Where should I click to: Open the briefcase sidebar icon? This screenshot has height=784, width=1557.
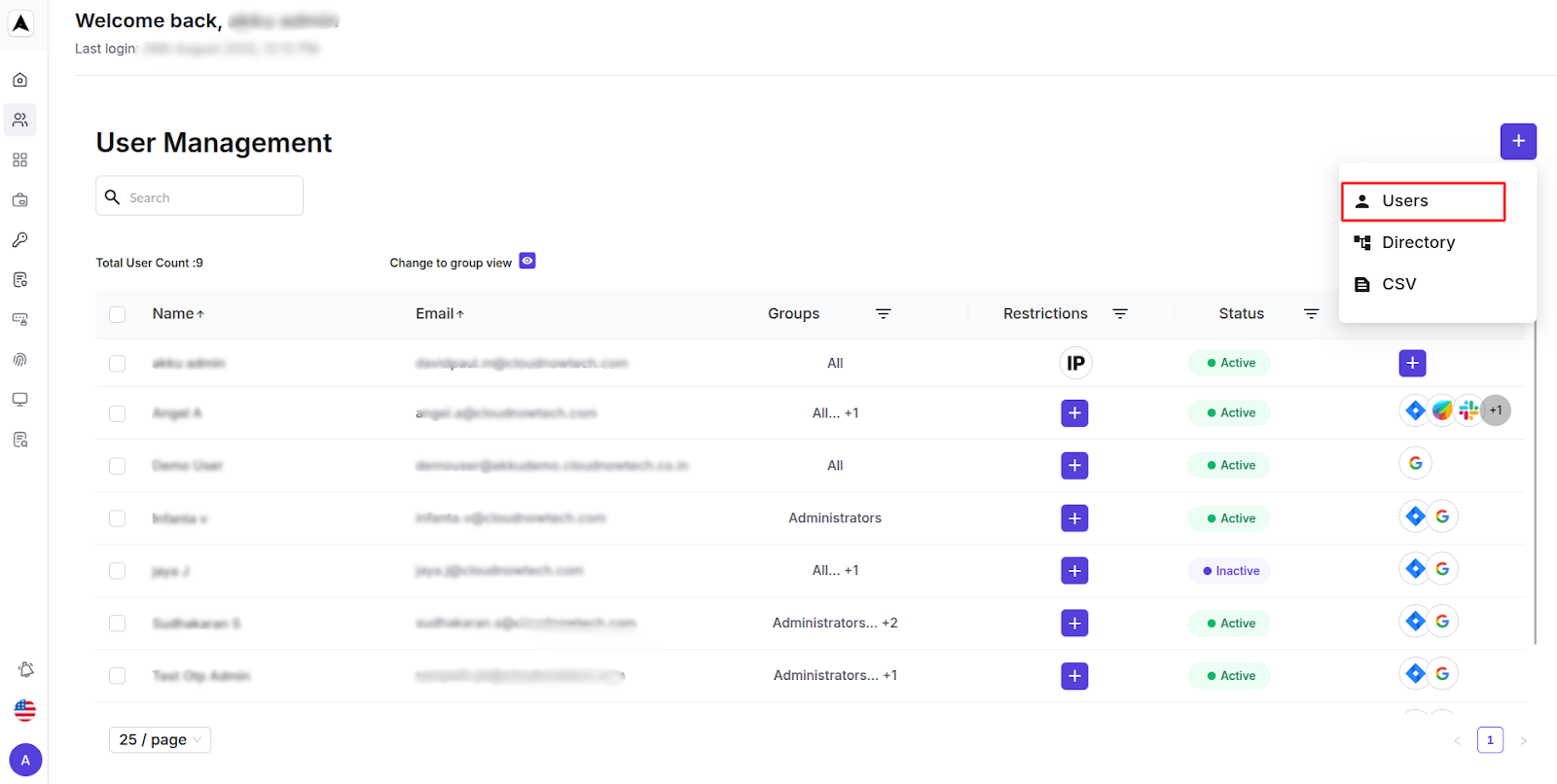click(x=19, y=199)
